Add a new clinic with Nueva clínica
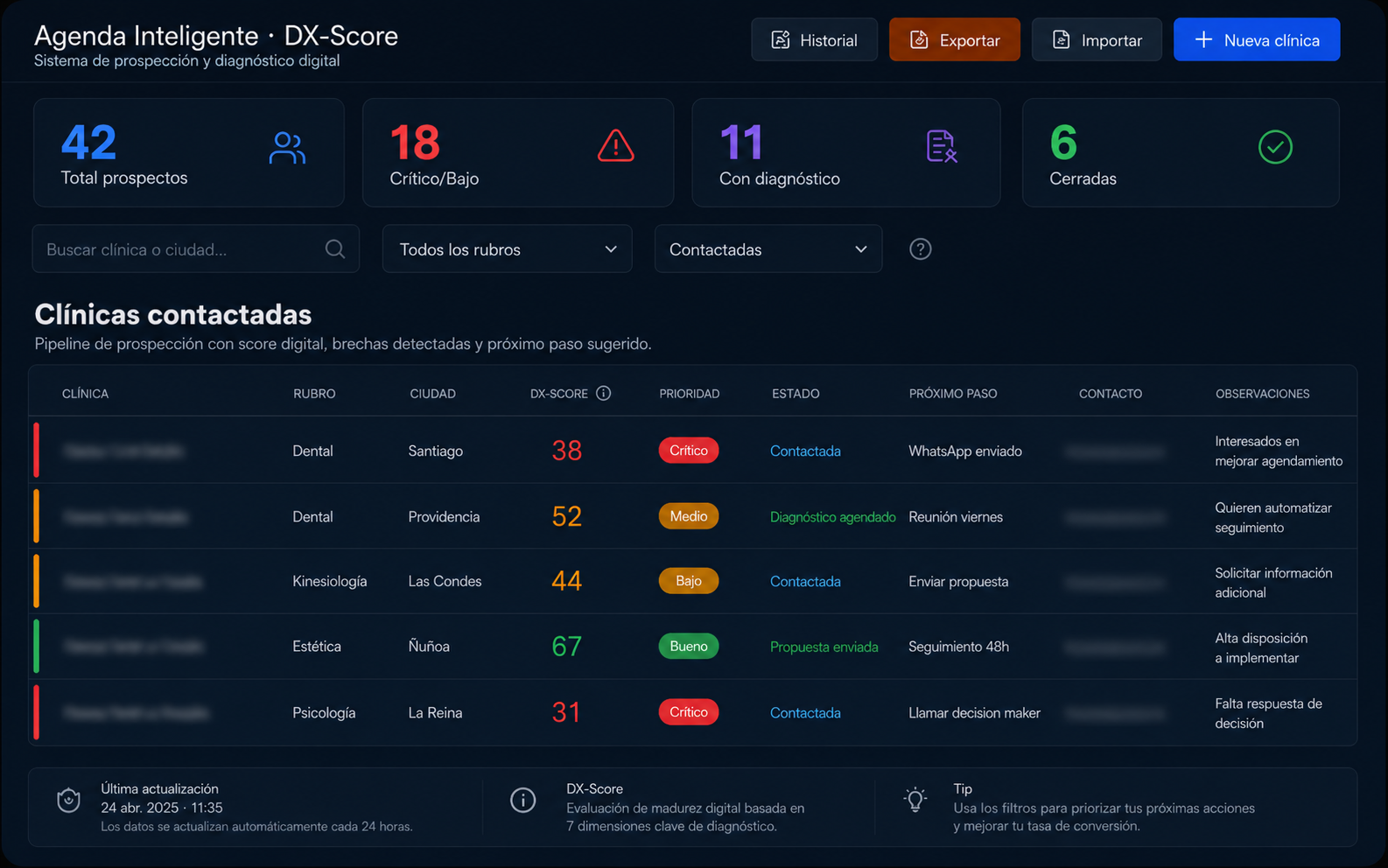 tap(1256, 39)
